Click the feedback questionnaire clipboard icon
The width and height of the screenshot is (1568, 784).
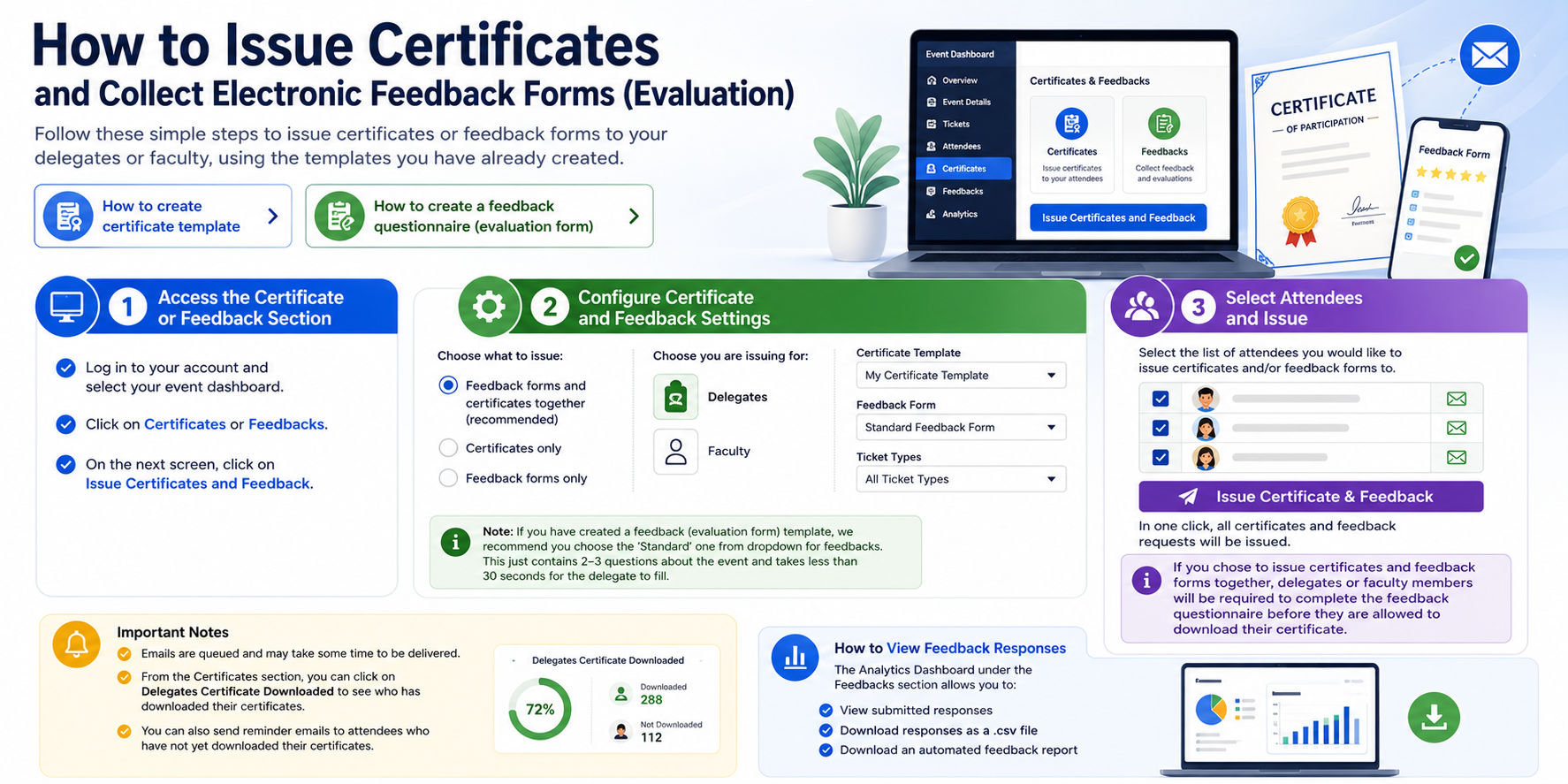coord(339,216)
